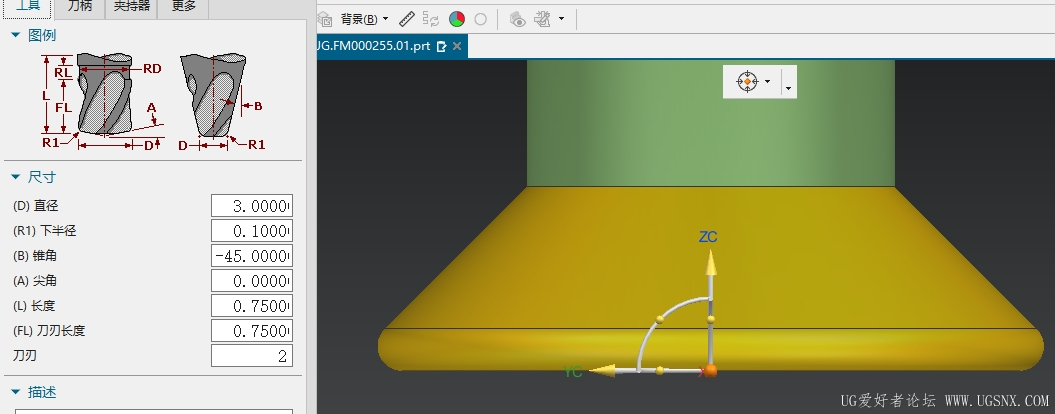1055x414 pixels.
Task: Click the layered-box icon left of 背景(B)
Action: [x=325, y=19]
